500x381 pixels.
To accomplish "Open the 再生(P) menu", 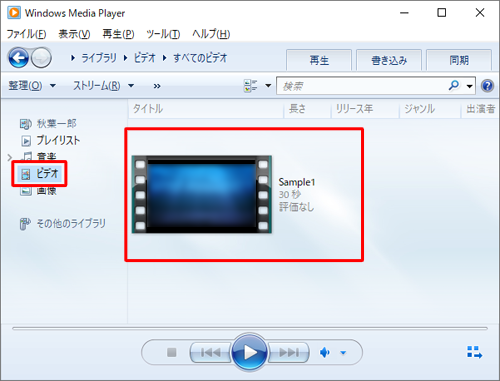I will 118,34.
